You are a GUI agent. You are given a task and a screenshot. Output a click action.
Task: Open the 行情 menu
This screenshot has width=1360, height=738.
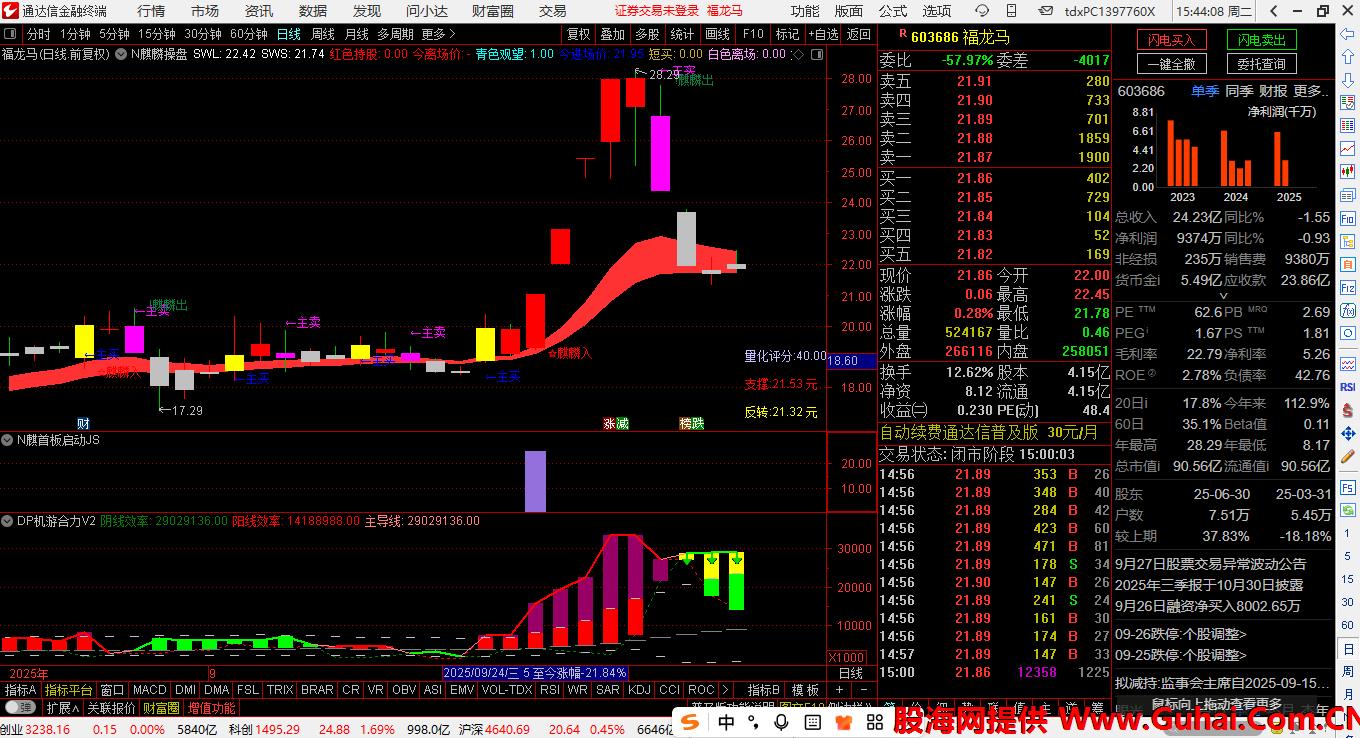click(151, 11)
